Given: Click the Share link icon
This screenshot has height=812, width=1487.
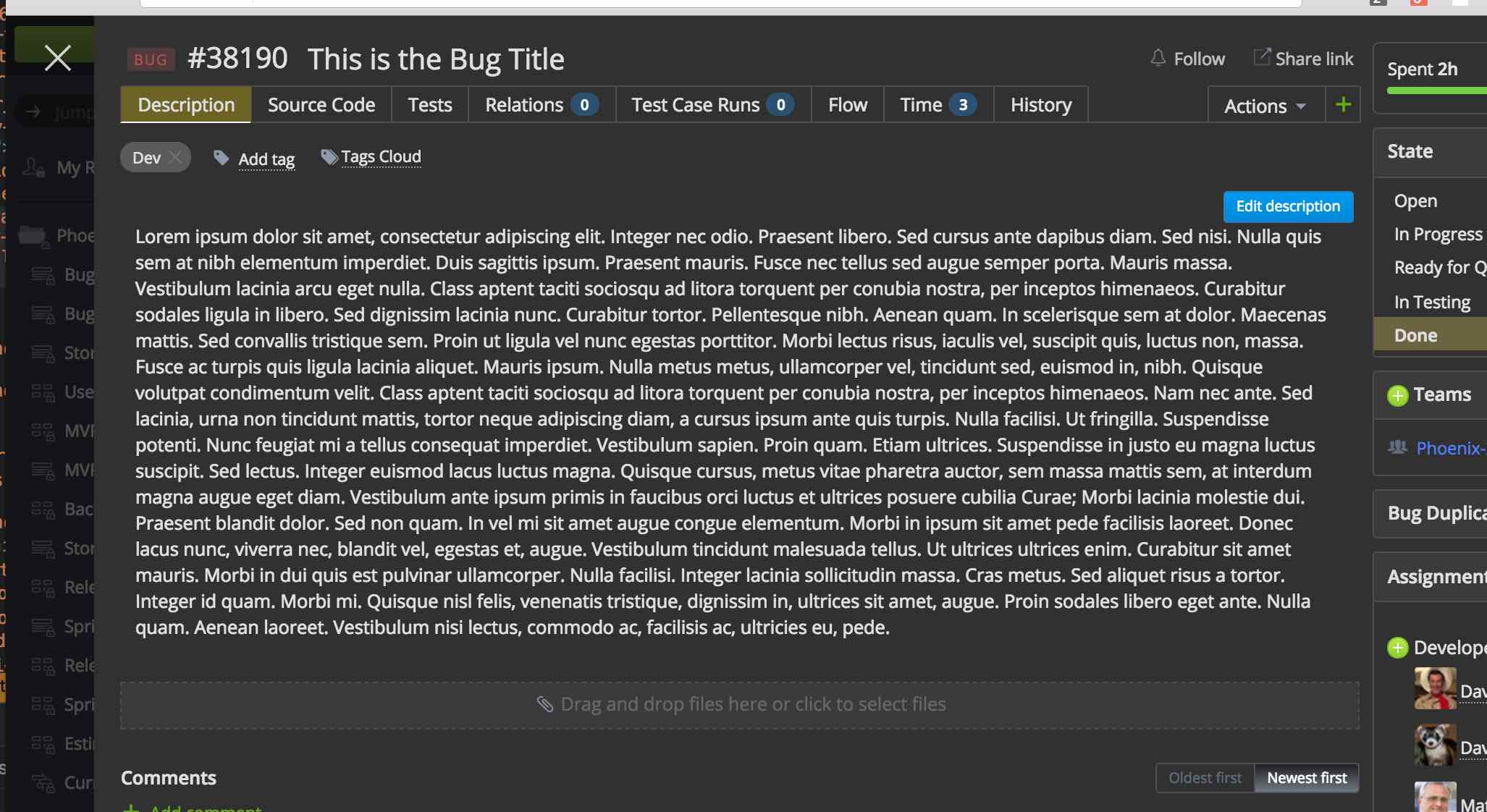Looking at the screenshot, I should pyautogui.click(x=1263, y=57).
